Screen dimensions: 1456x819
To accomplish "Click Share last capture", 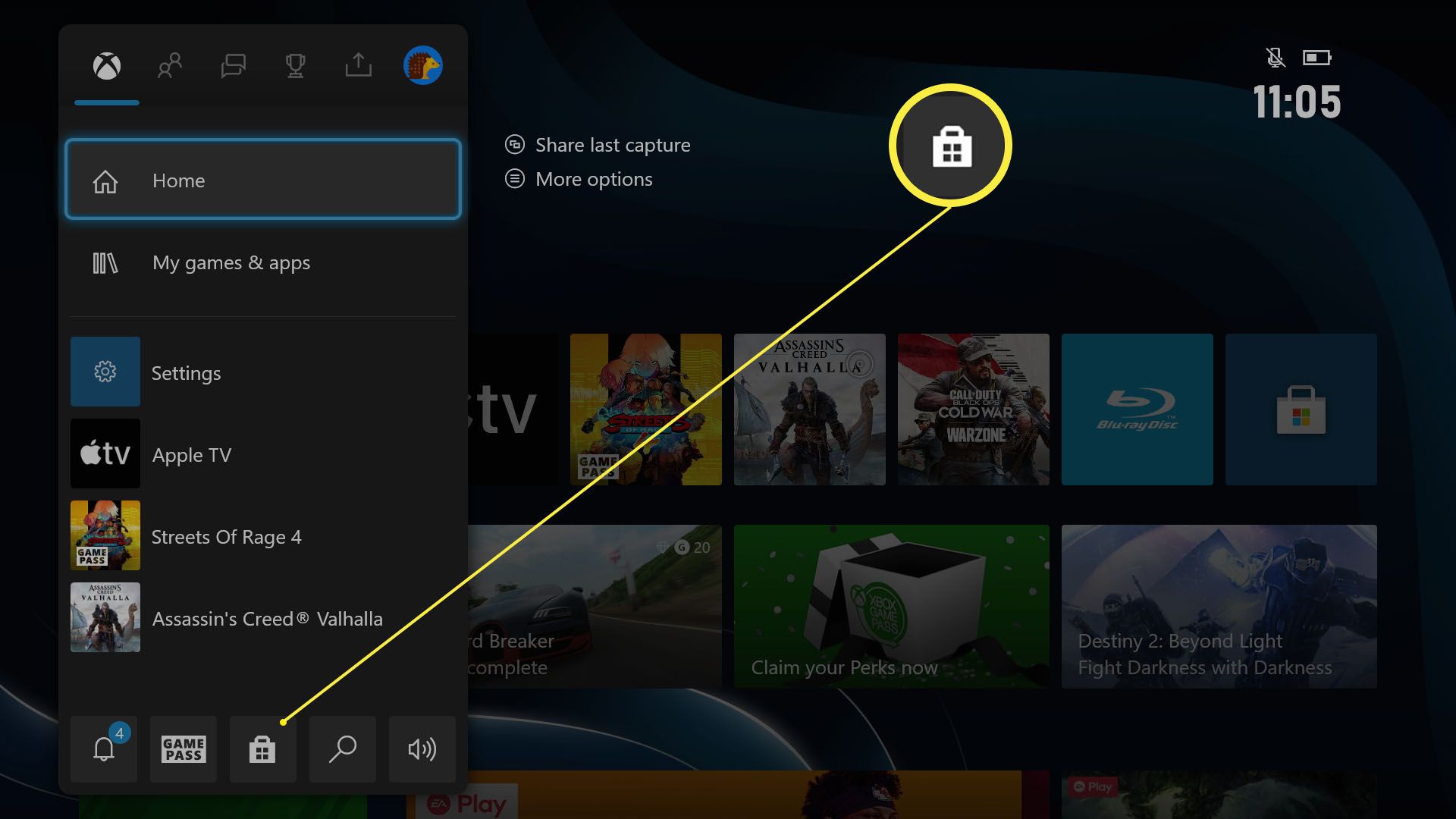I will [x=613, y=145].
